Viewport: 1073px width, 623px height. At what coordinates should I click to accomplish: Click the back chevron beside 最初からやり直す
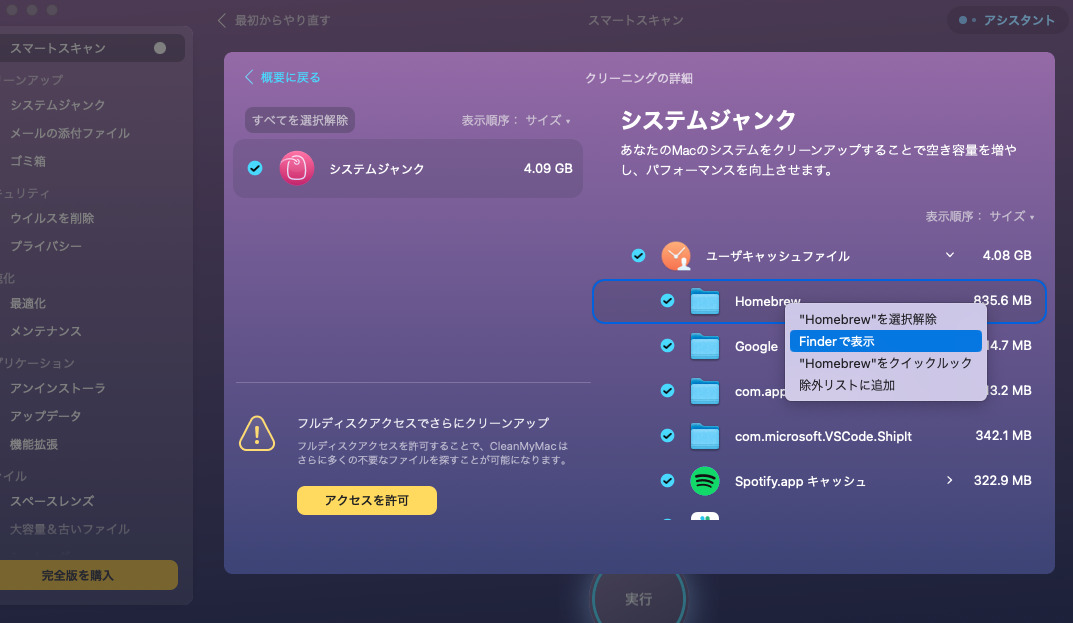point(222,21)
